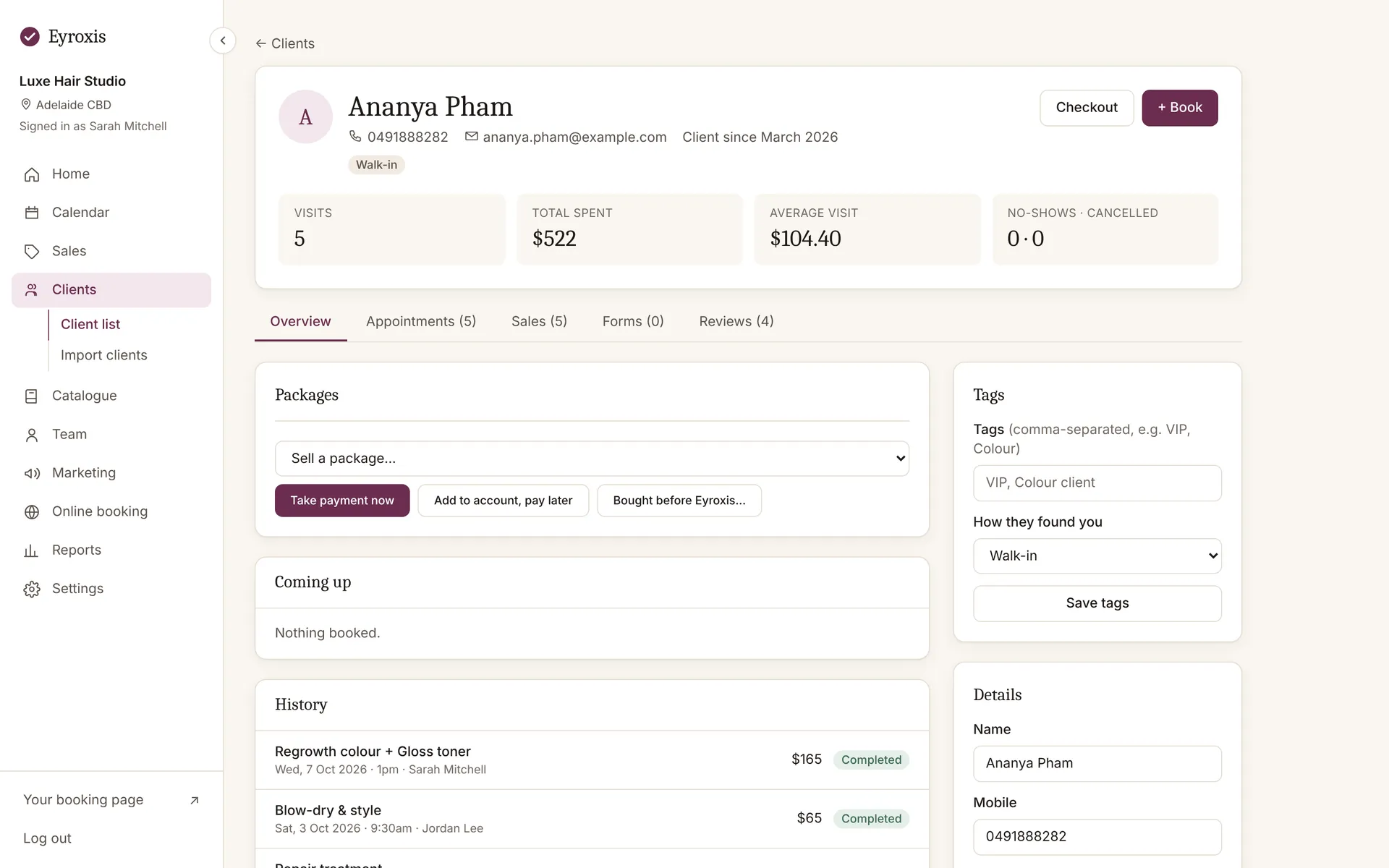
Task: Open the Reviews (4) tab
Action: [x=736, y=321]
